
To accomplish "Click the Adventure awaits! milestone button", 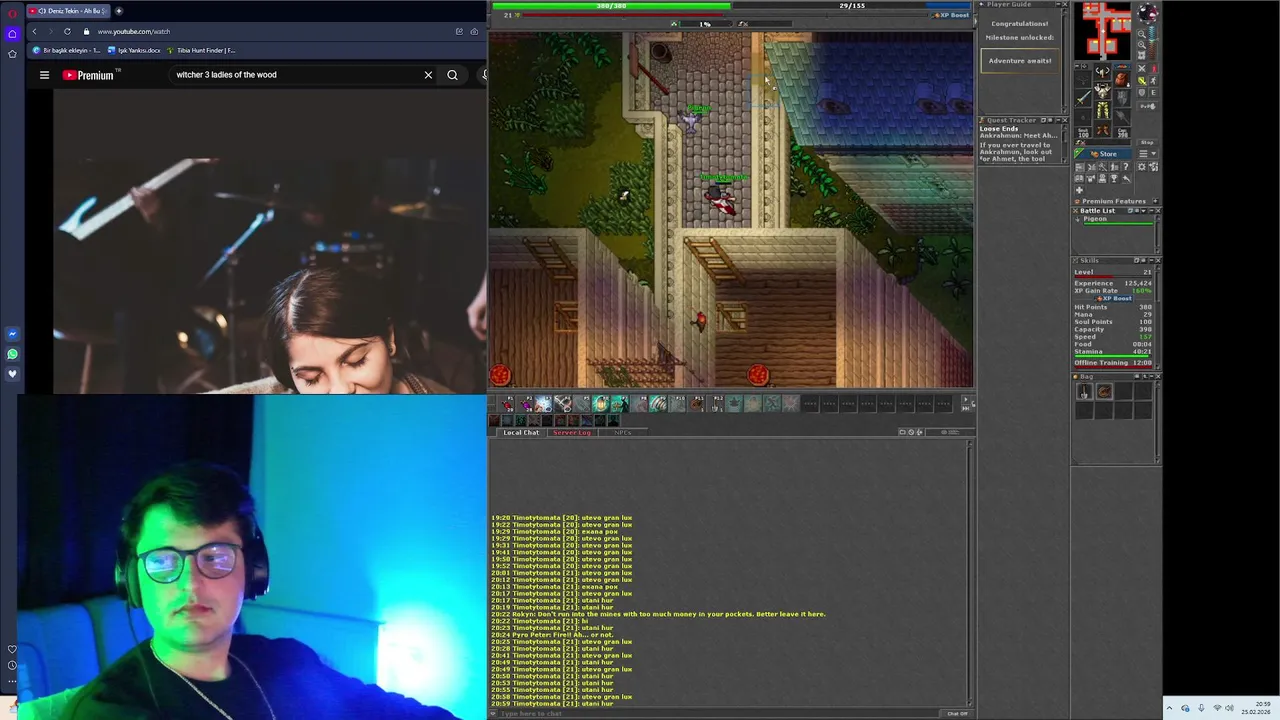I will coord(1020,61).
